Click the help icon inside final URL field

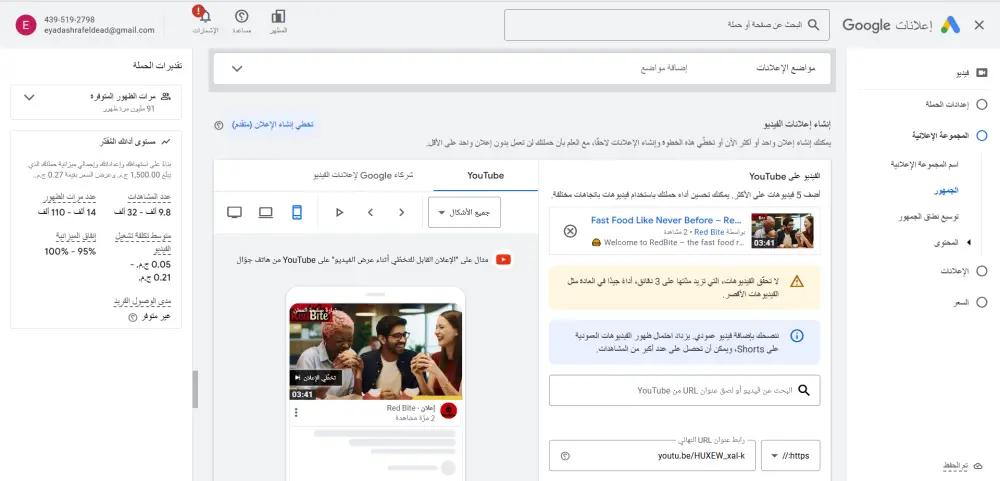tap(564, 456)
